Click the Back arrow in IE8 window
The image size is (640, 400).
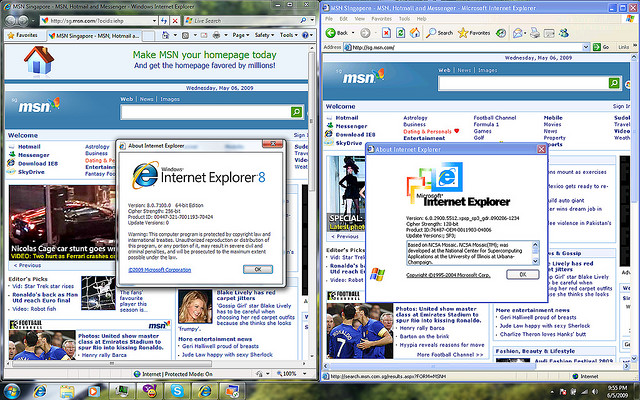pyautogui.click(x=10, y=20)
